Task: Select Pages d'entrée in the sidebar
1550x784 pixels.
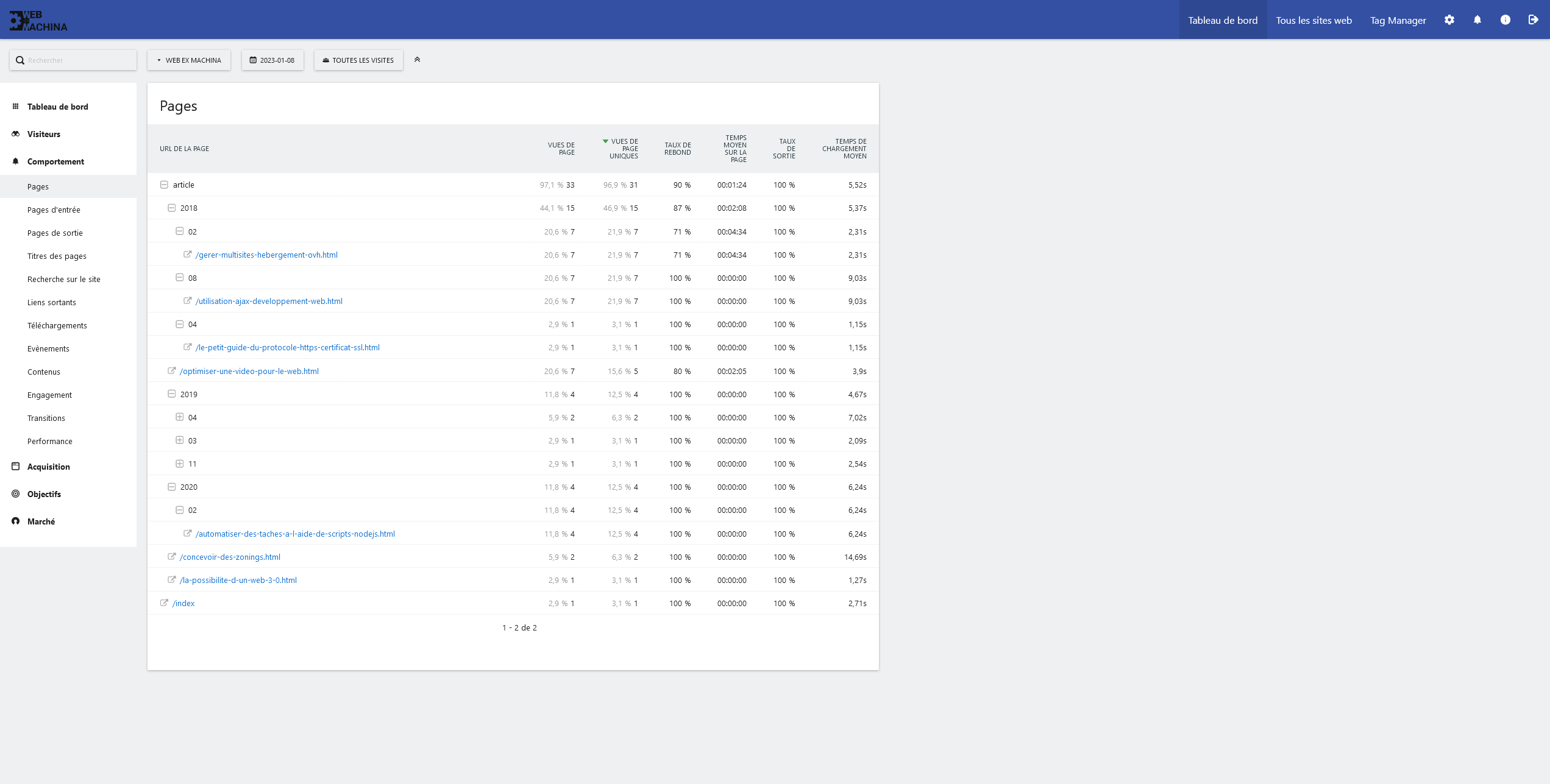Action: coord(54,210)
